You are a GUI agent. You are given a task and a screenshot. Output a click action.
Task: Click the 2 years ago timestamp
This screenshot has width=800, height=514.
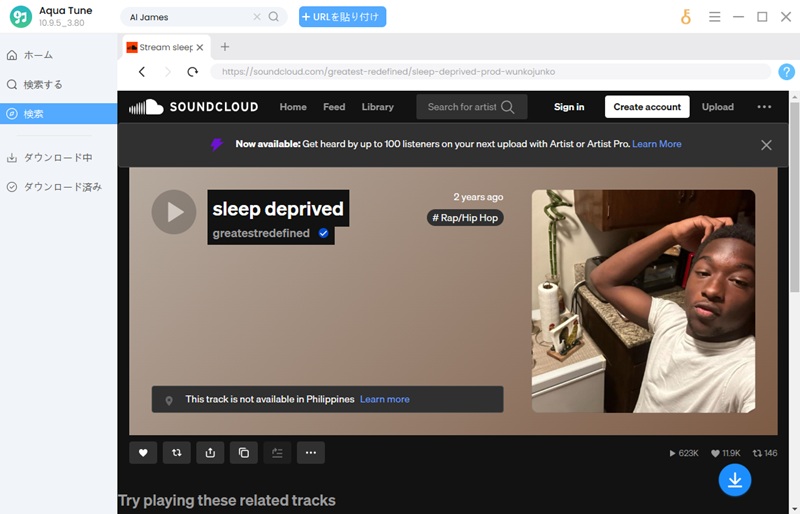pos(478,197)
